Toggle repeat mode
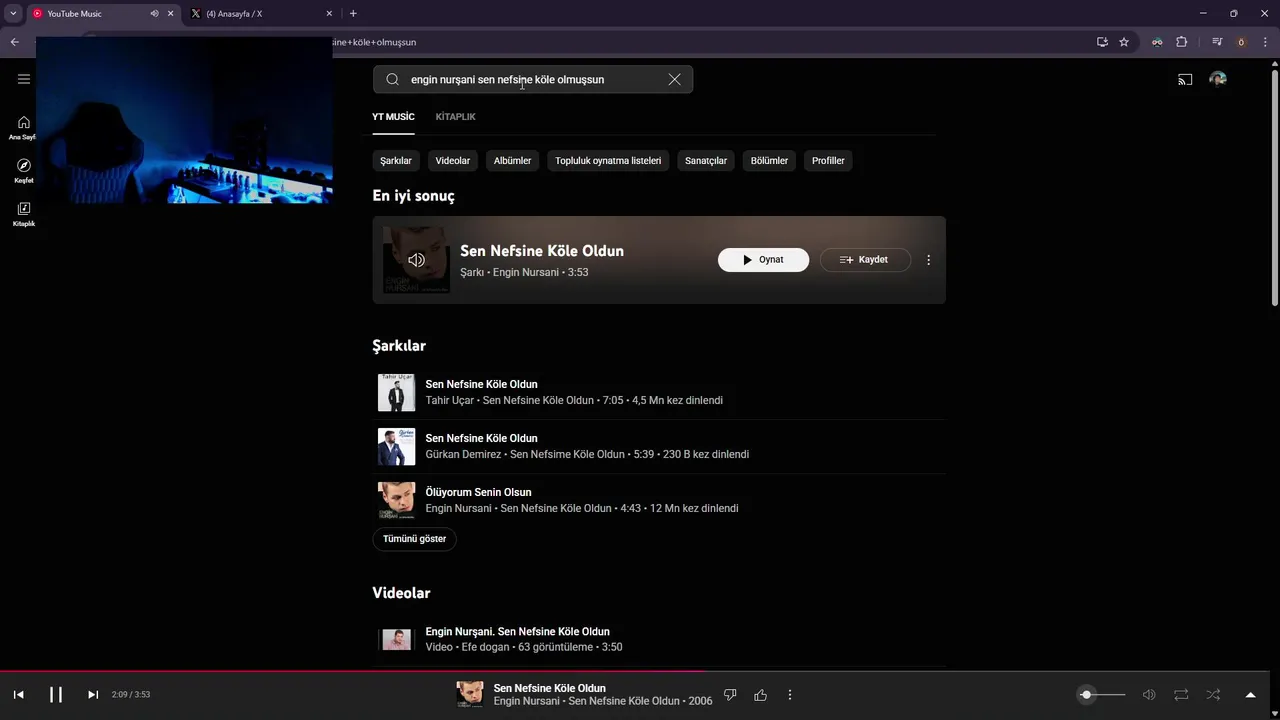This screenshot has width=1280, height=720. click(1181, 695)
